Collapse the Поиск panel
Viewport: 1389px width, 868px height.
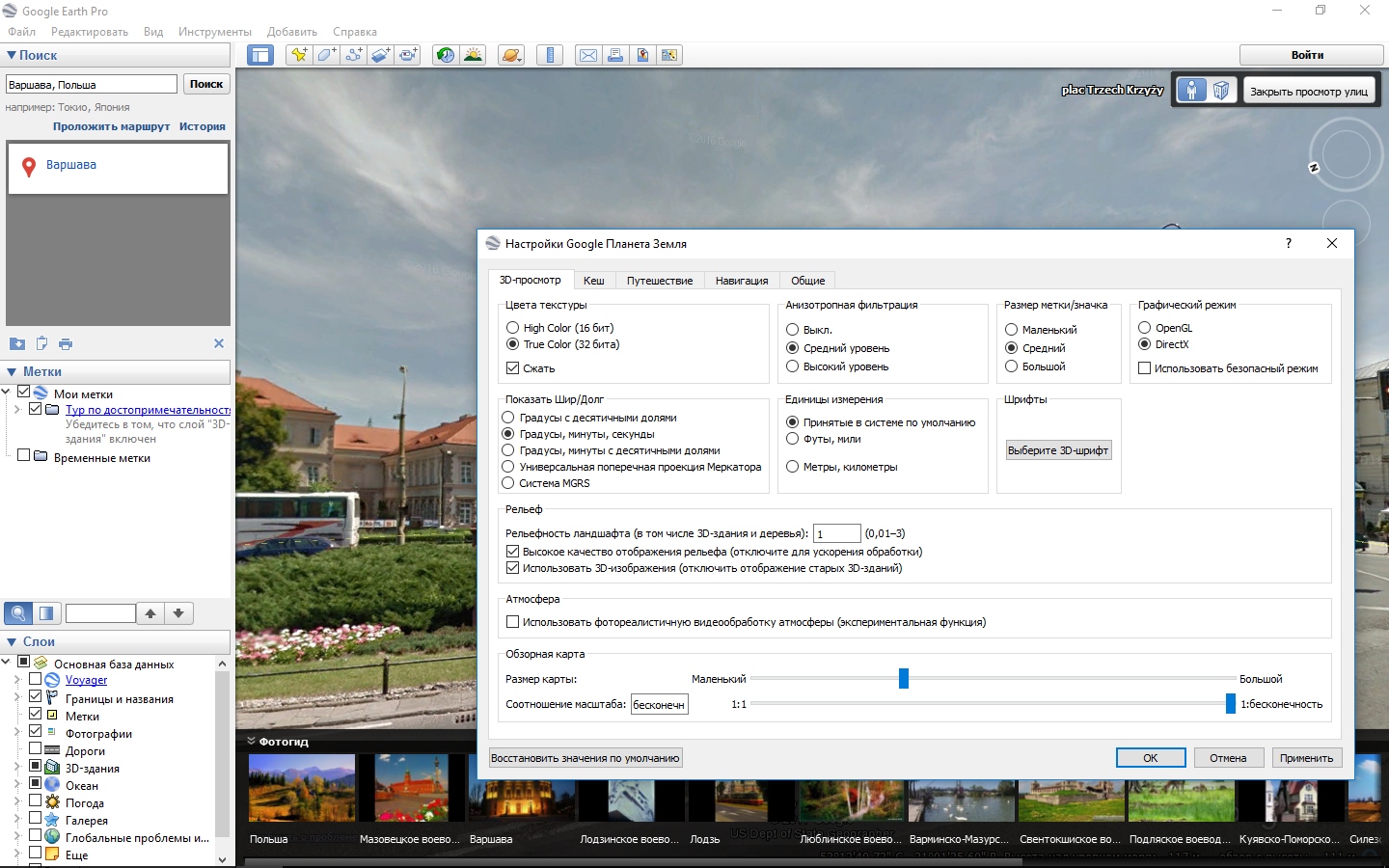(x=12, y=55)
